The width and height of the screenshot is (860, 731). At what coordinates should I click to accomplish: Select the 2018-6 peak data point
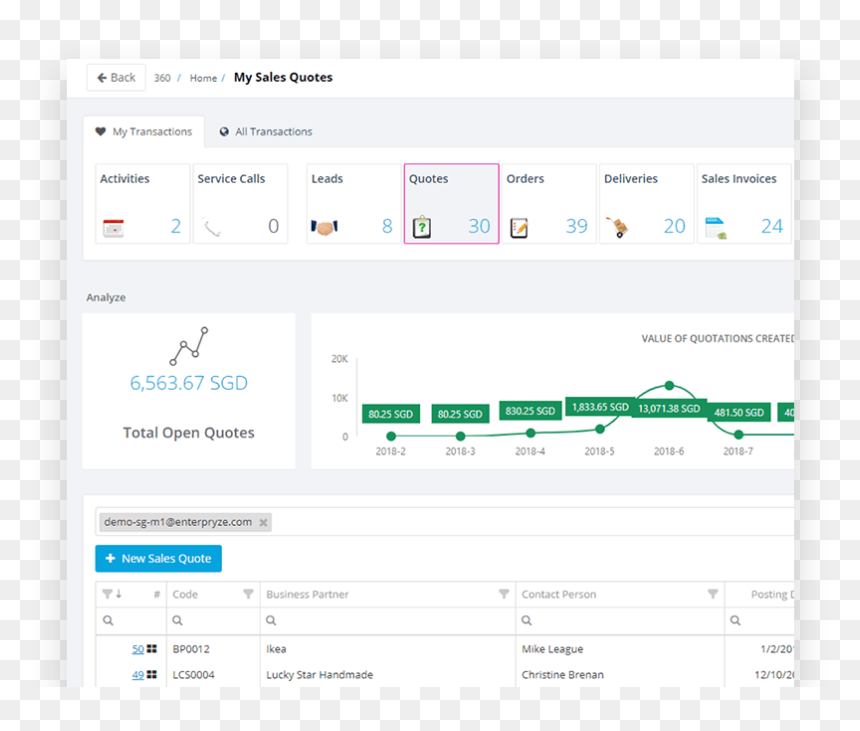tap(669, 386)
